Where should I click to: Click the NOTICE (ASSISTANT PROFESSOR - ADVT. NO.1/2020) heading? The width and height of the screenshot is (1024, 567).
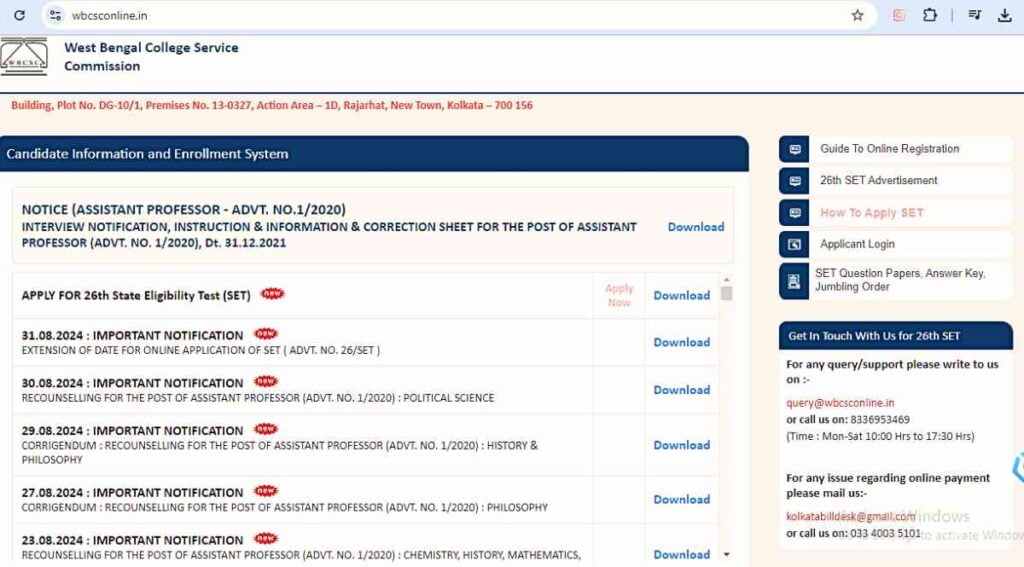184,210
